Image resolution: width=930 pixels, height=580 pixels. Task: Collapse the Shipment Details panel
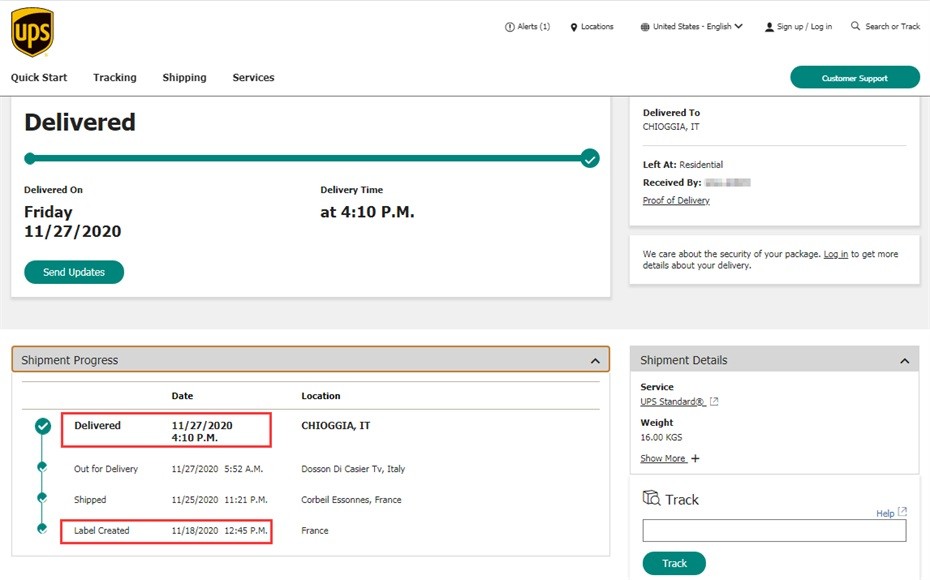point(904,361)
